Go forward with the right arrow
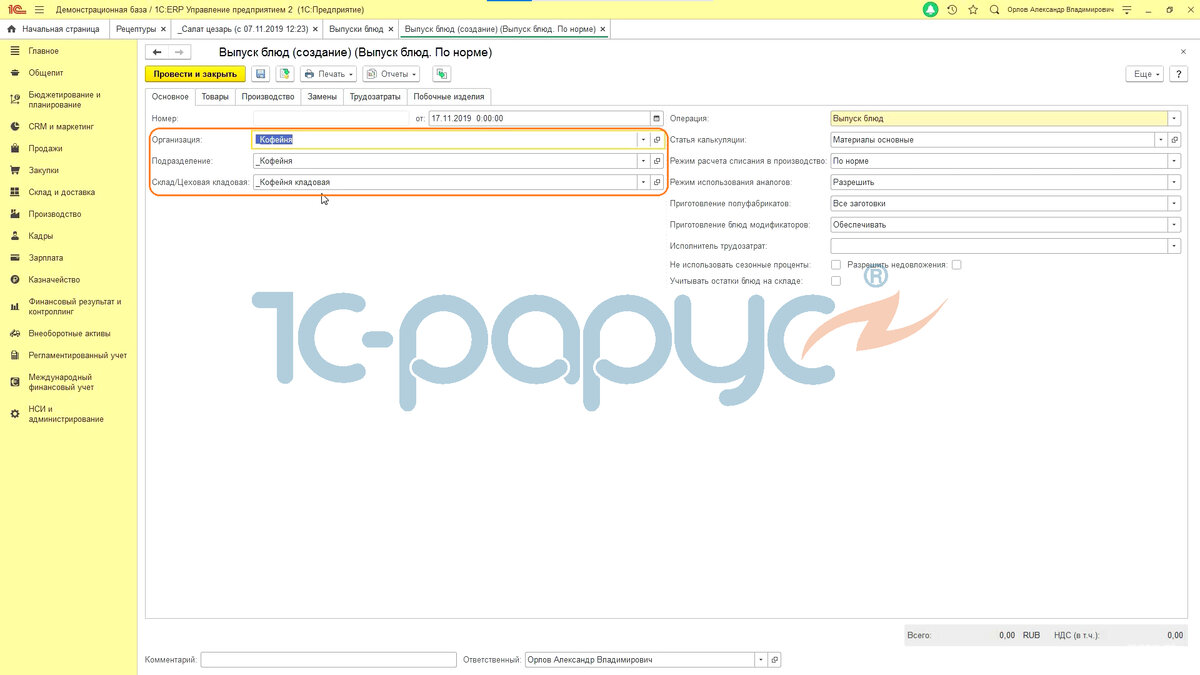This screenshot has height=675, width=1200. click(x=179, y=52)
